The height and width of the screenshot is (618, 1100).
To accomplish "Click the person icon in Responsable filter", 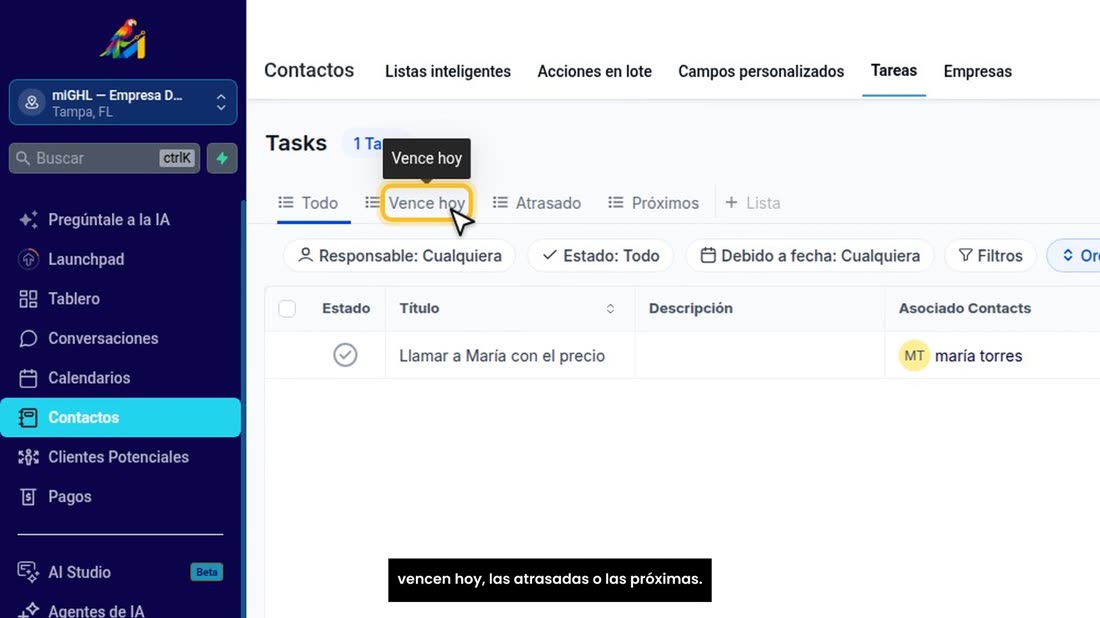I will click(x=305, y=255).
